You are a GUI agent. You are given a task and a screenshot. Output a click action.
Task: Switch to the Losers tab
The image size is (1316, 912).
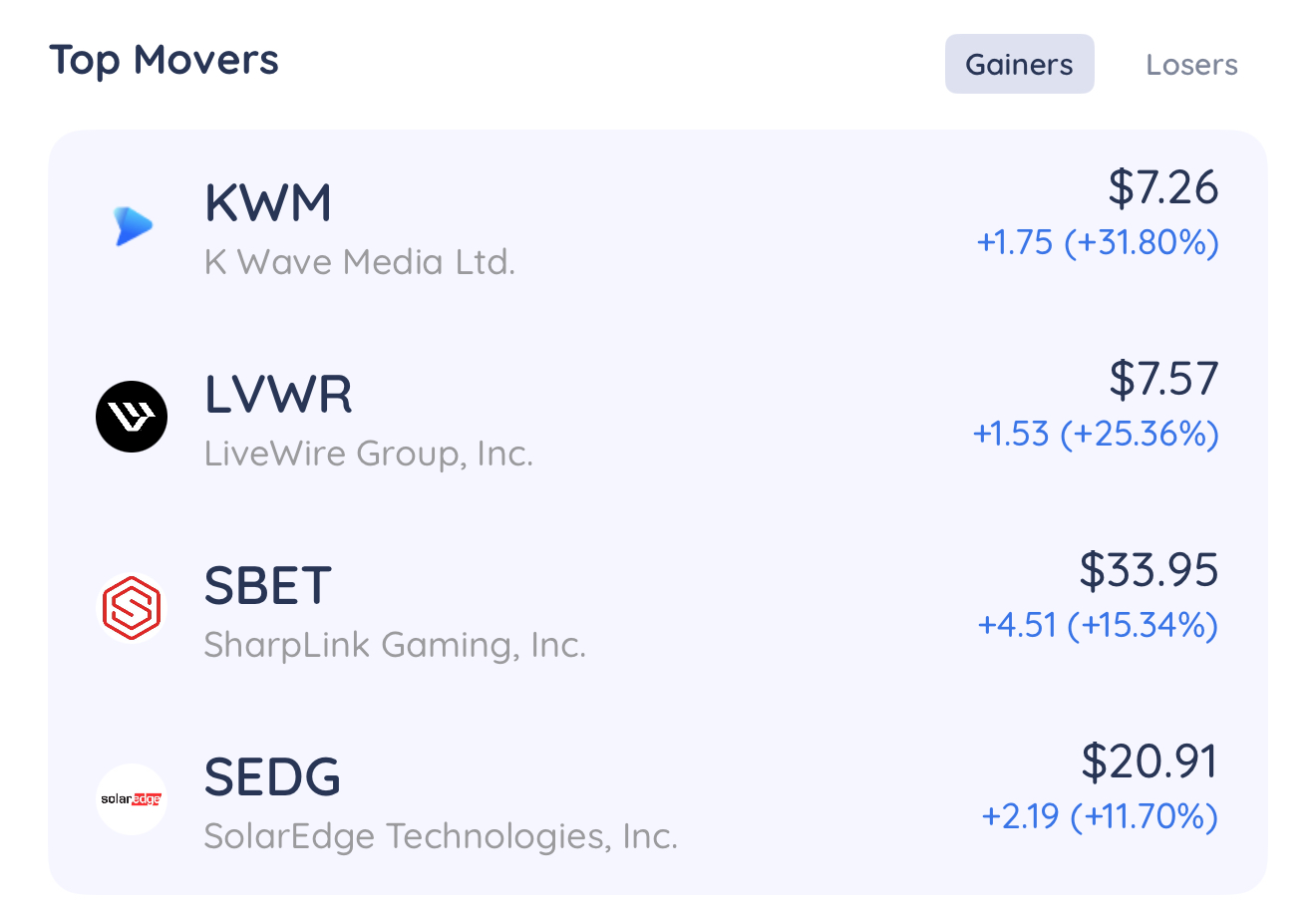tap(1191, 65)
